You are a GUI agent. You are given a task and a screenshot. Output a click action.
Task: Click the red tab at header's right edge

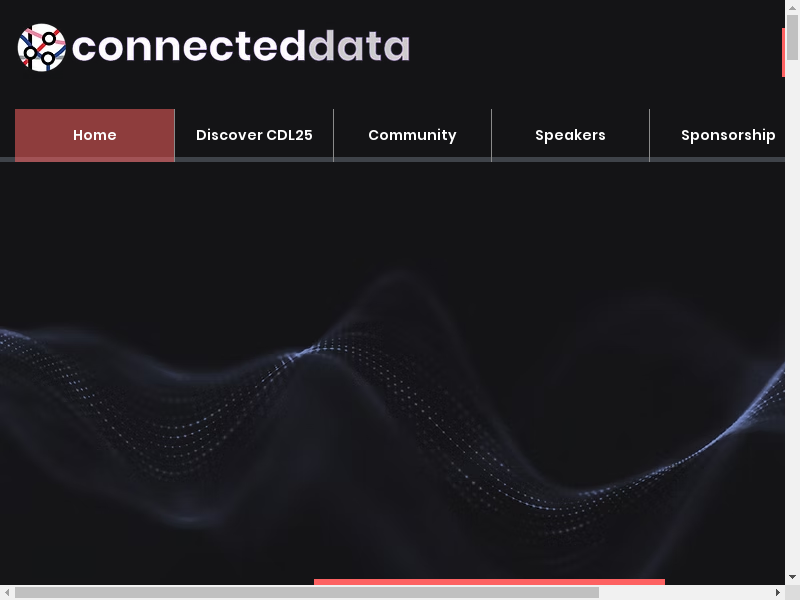[x=783, y=52]
